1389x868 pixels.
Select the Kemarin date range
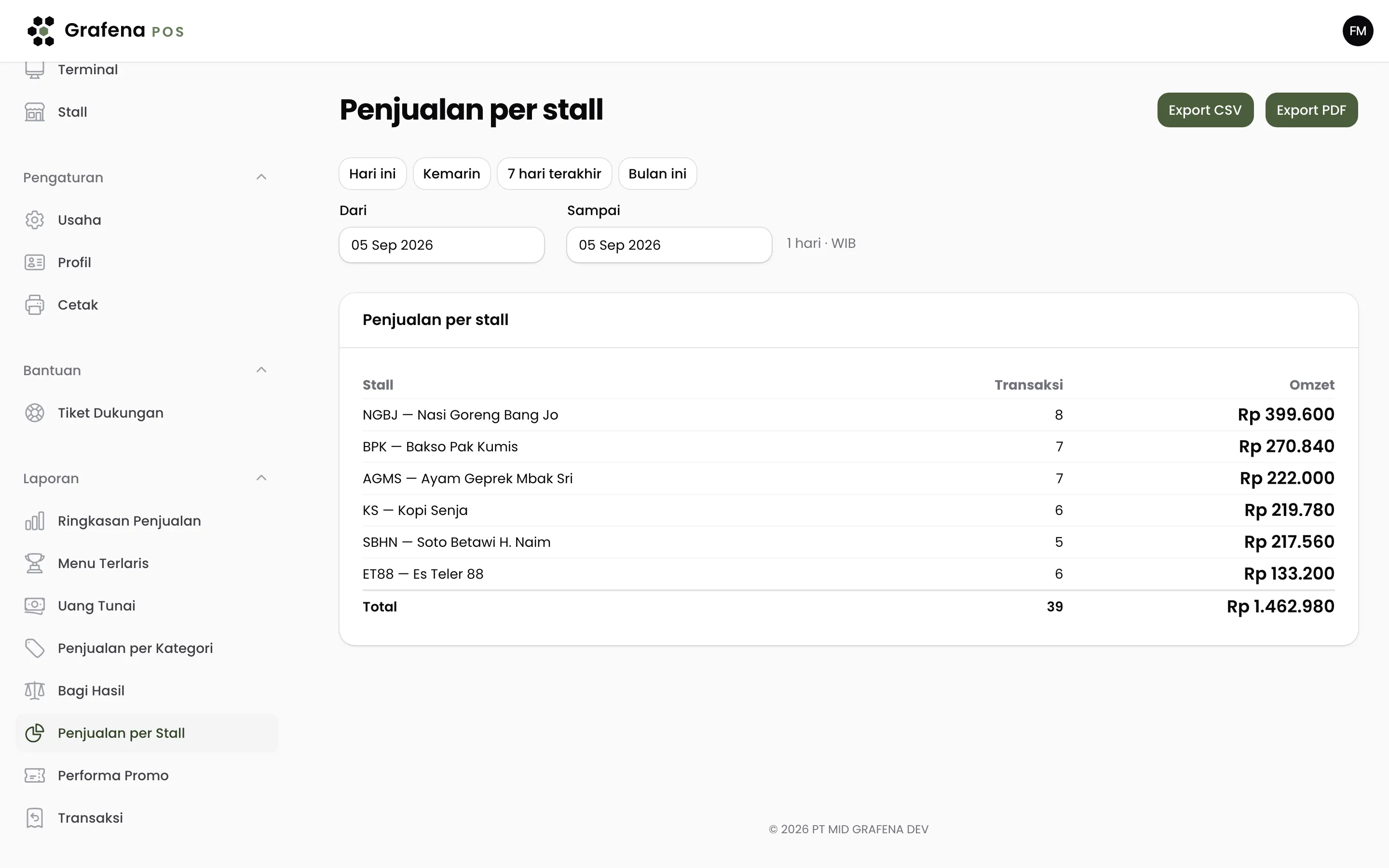pos(452,174)
